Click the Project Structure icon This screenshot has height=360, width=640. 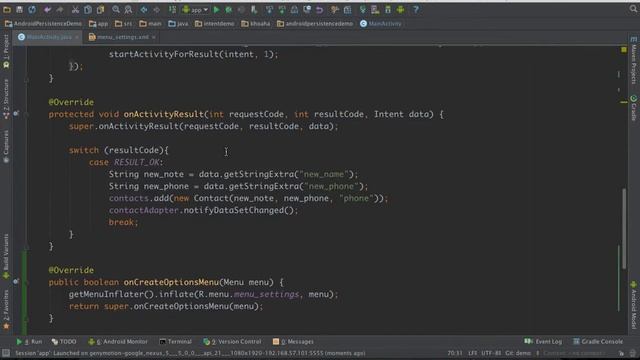tap(348, 9)
